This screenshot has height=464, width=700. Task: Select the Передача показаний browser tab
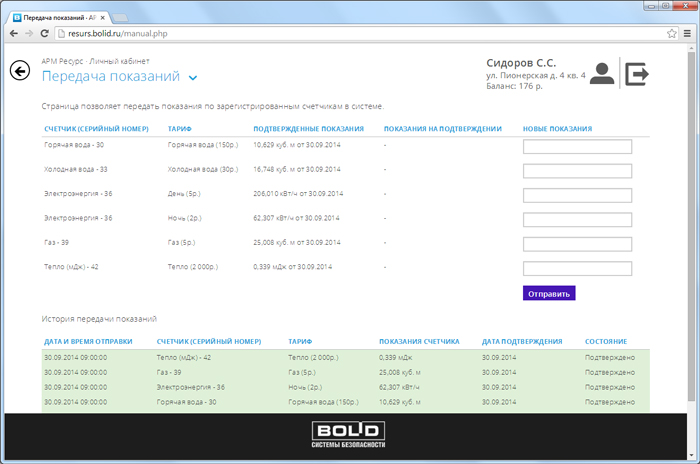click(55, 17)
